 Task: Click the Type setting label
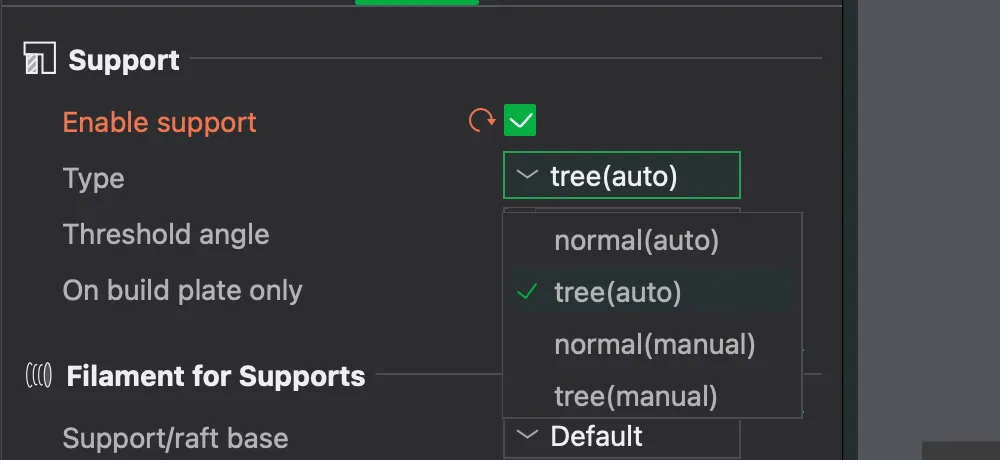pos(94,179)
